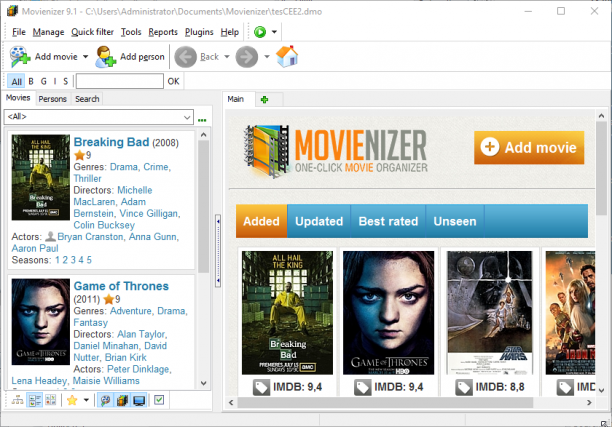Open the <All> collection combo box
The height and width of the screenshot is (427, 612).
pos(99,117)
